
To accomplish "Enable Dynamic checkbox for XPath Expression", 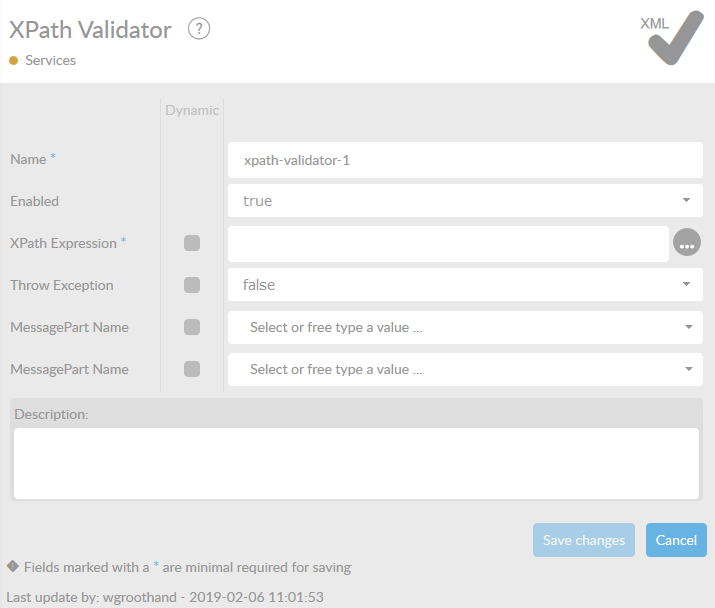I will coord(192,243).
